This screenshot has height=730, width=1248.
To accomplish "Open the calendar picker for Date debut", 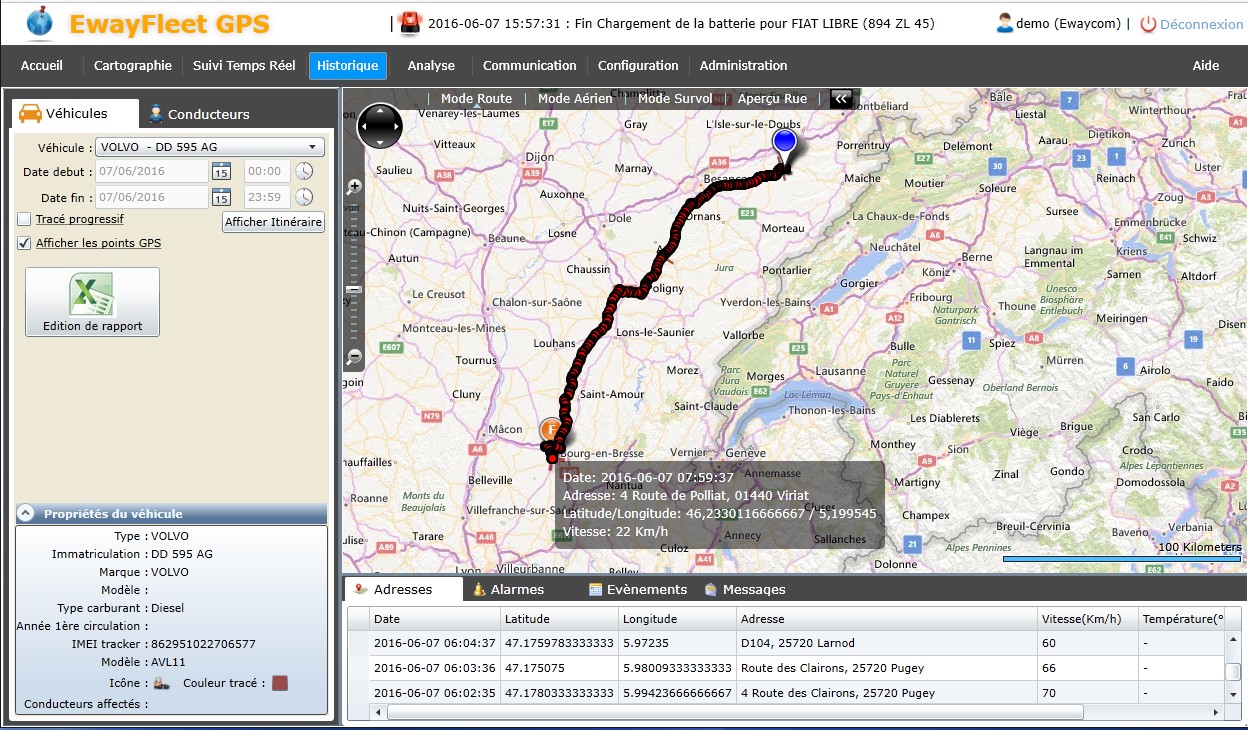I will pos(221,172).
